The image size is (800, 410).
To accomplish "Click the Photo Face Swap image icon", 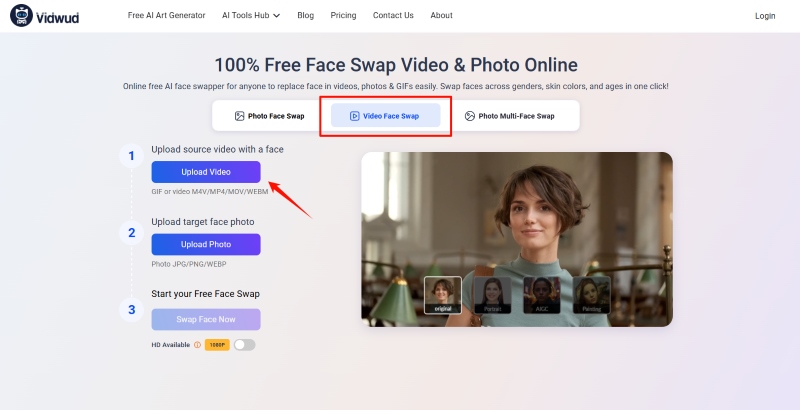I will 239,116.
